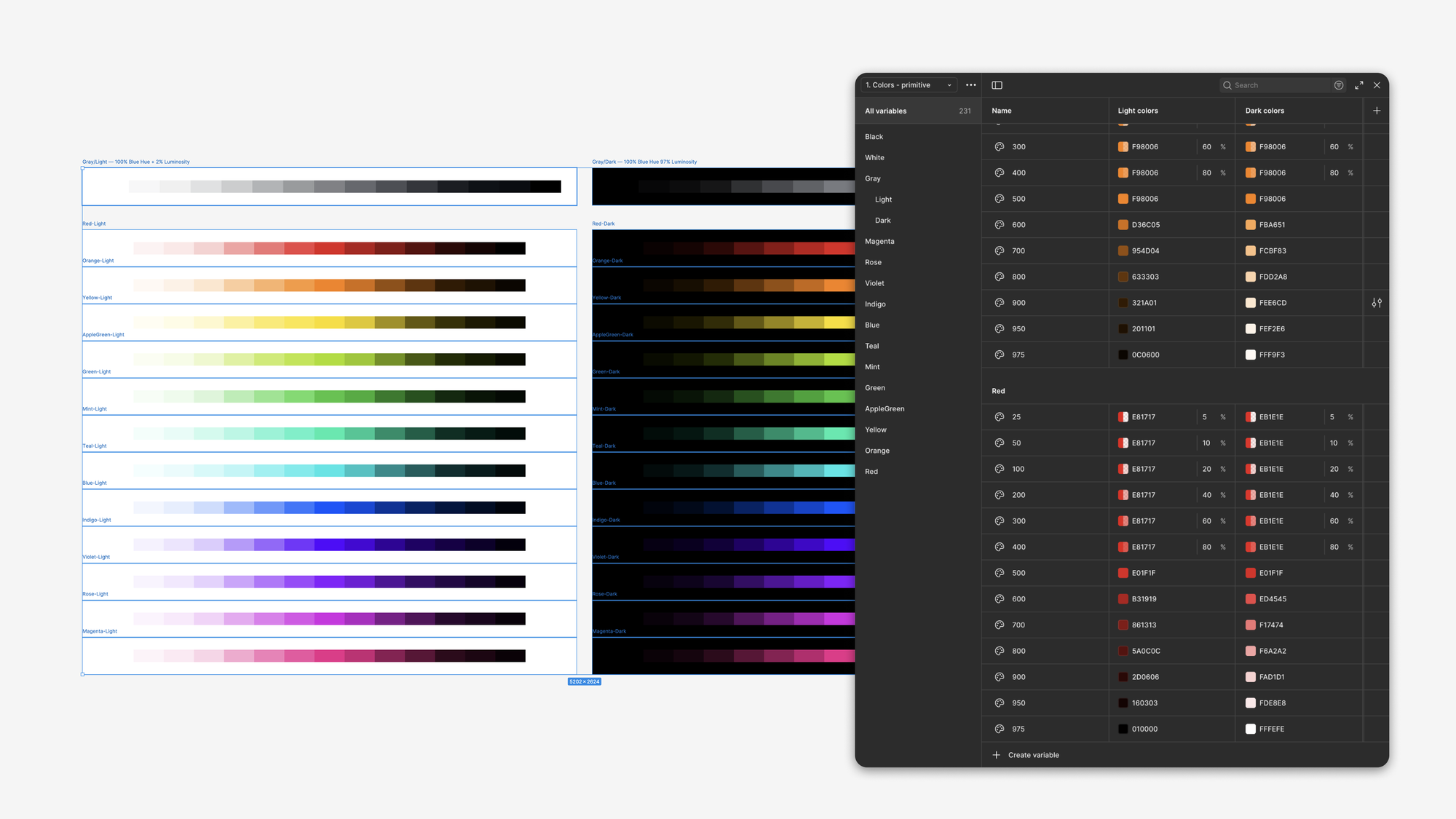This screenshot has width=1456, height=819.
Task: Select All variables in the sidebar
Action: [x=886, y=111]
